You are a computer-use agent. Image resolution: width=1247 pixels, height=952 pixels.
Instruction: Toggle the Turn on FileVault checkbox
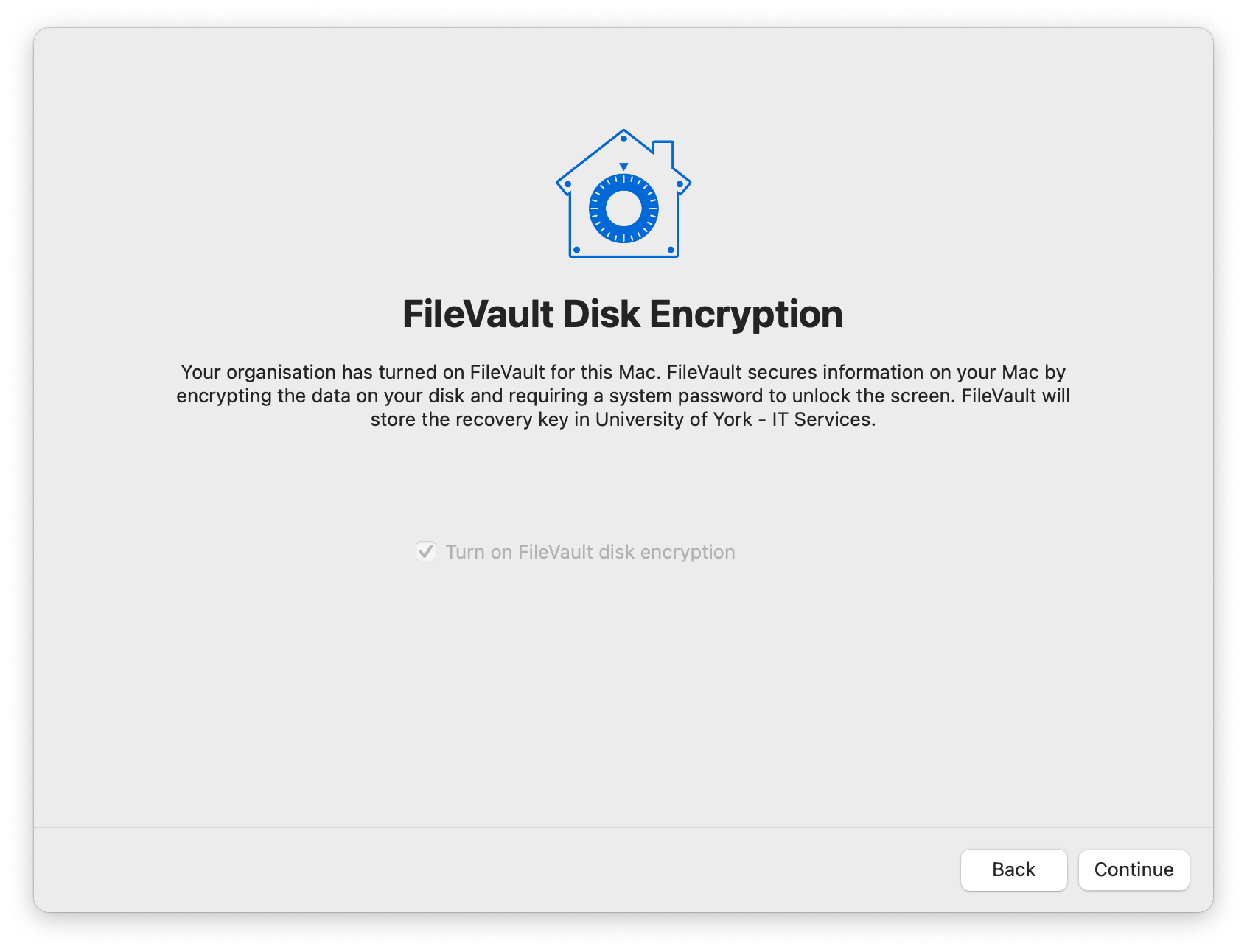pyautogui.click(x=426, y=551)
